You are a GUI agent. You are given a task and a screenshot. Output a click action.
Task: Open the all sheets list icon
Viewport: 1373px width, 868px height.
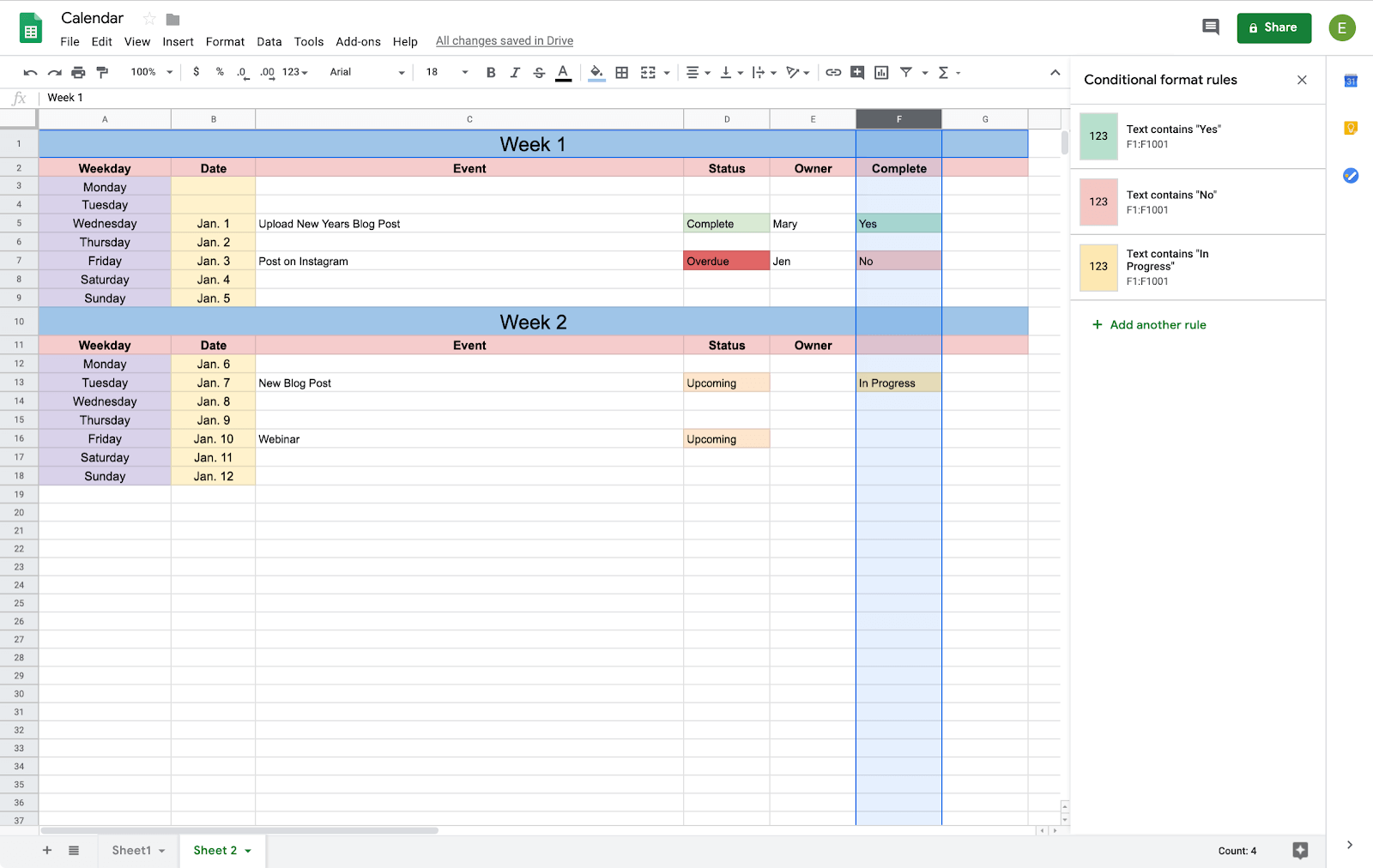[74, 850]
